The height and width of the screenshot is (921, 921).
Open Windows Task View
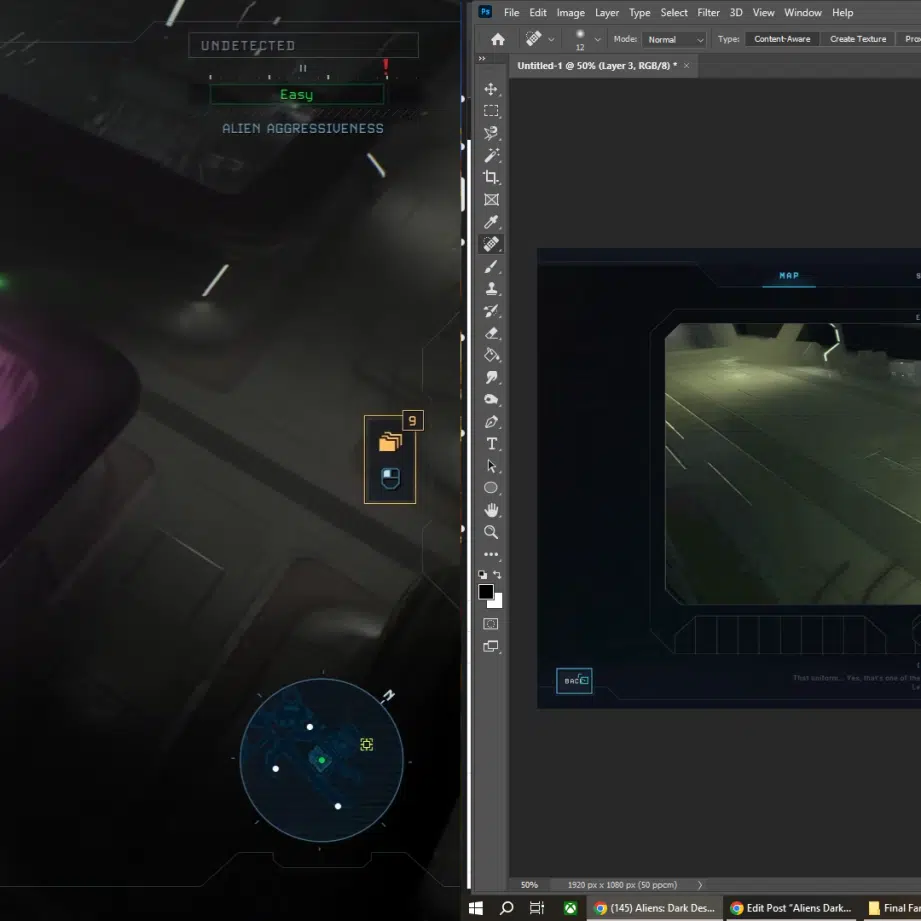pos(537,908)
